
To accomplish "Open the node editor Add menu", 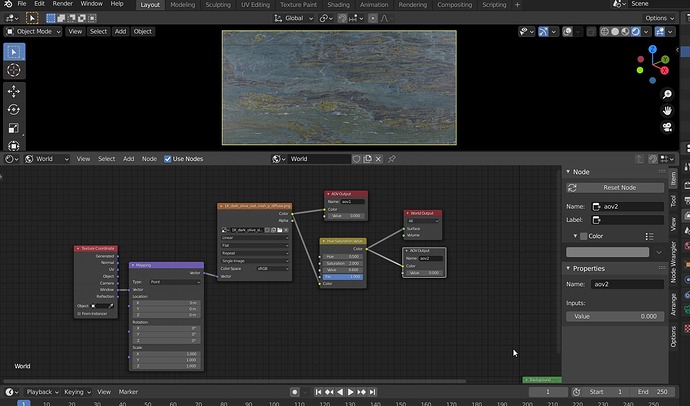I will [128, 159].
